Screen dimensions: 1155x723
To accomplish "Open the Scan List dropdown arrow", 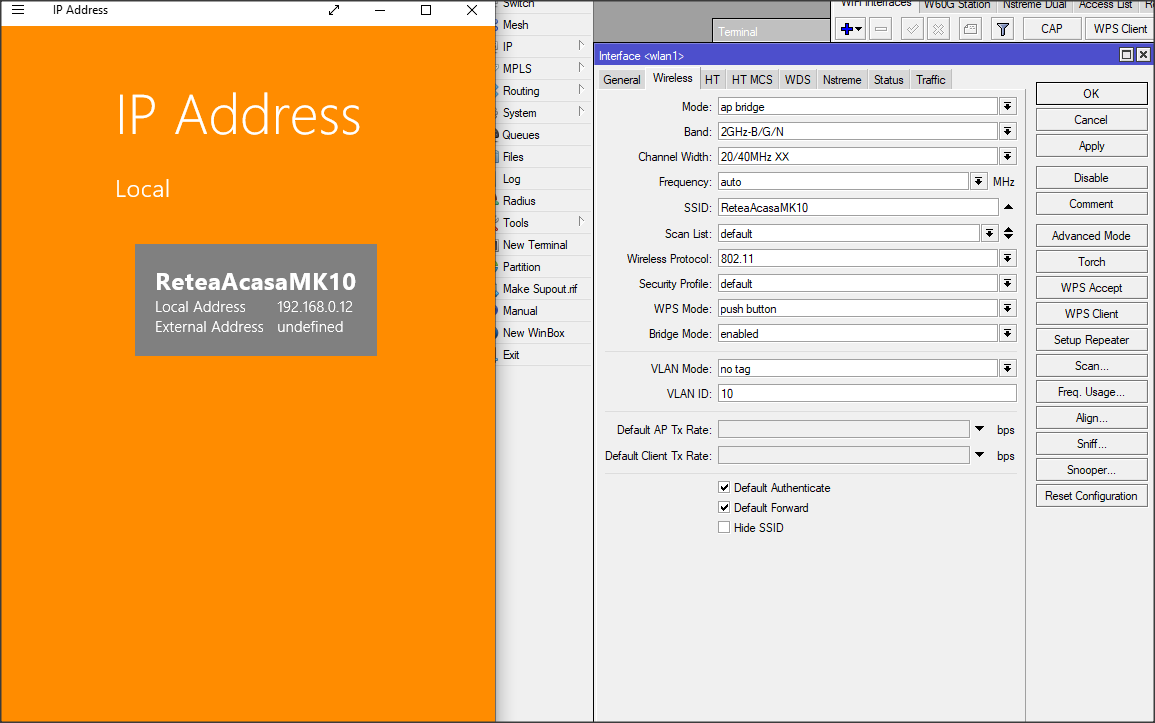I will coord(989,233).
